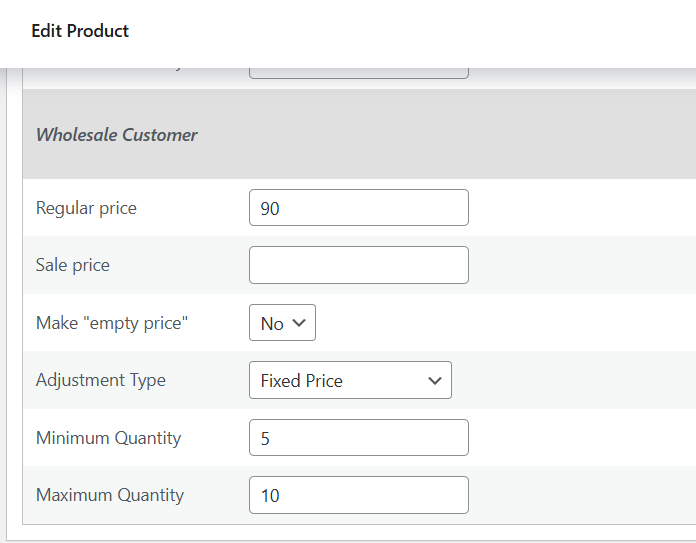Open the Make "empty price" dropdown
Screen dimensions: 696x543
(281, 323)
